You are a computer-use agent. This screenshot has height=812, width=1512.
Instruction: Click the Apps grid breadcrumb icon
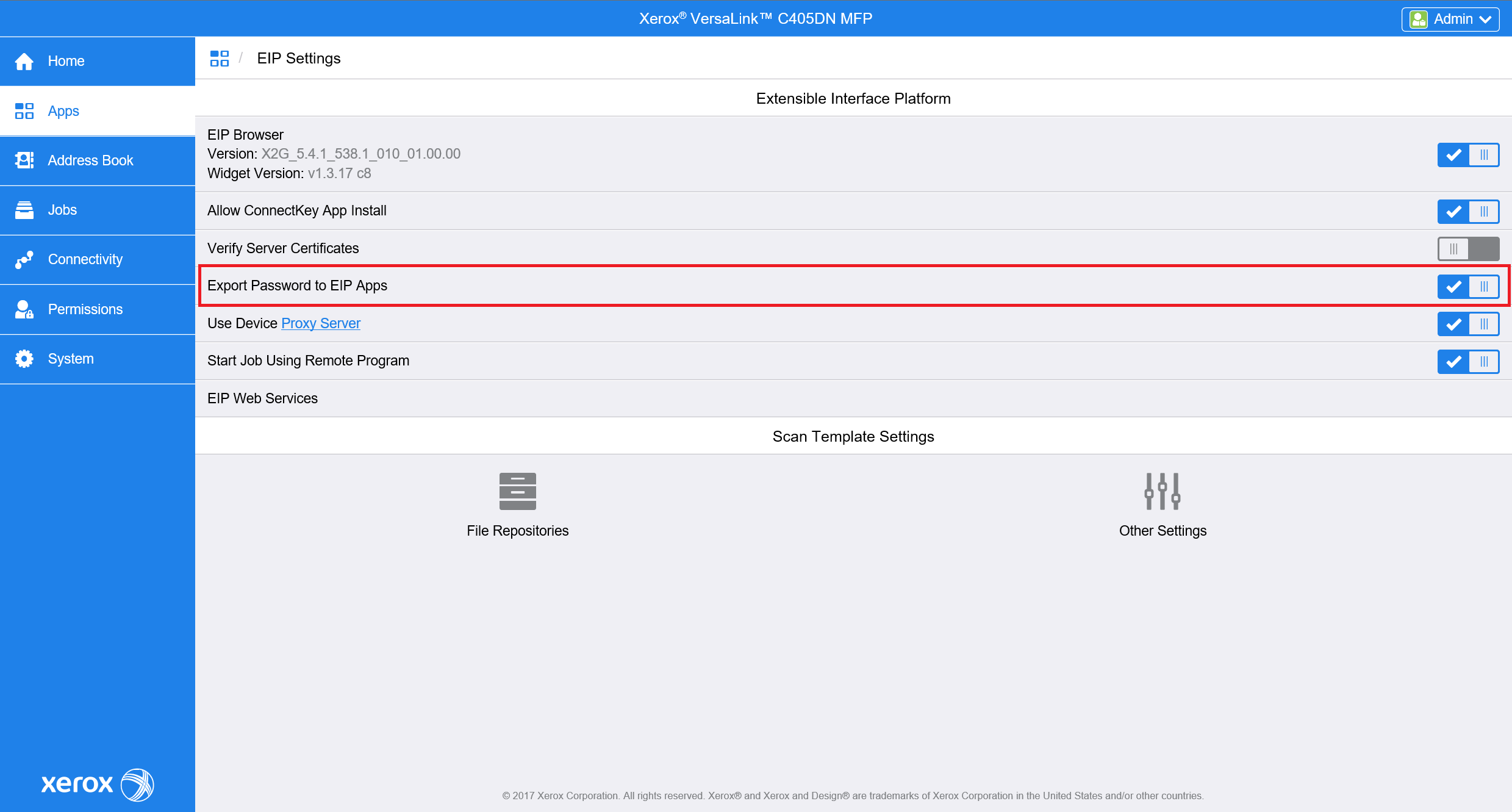click(219, 59)
